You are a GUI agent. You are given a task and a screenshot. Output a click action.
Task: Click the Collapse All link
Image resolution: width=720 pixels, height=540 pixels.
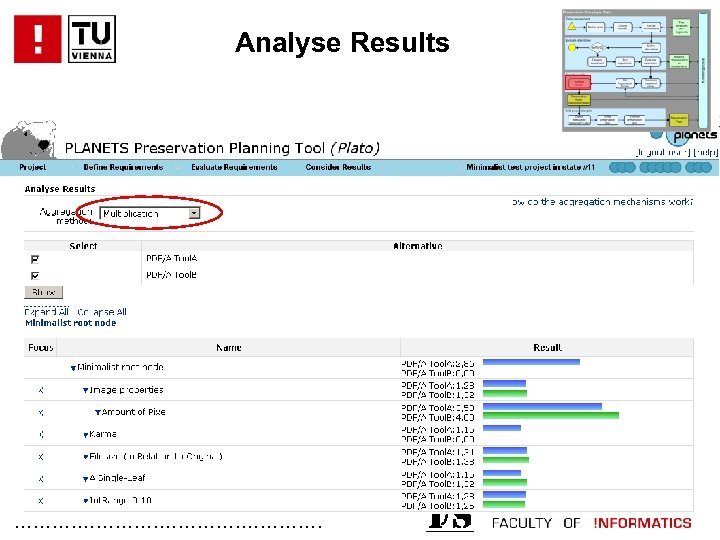pos(102,312)
